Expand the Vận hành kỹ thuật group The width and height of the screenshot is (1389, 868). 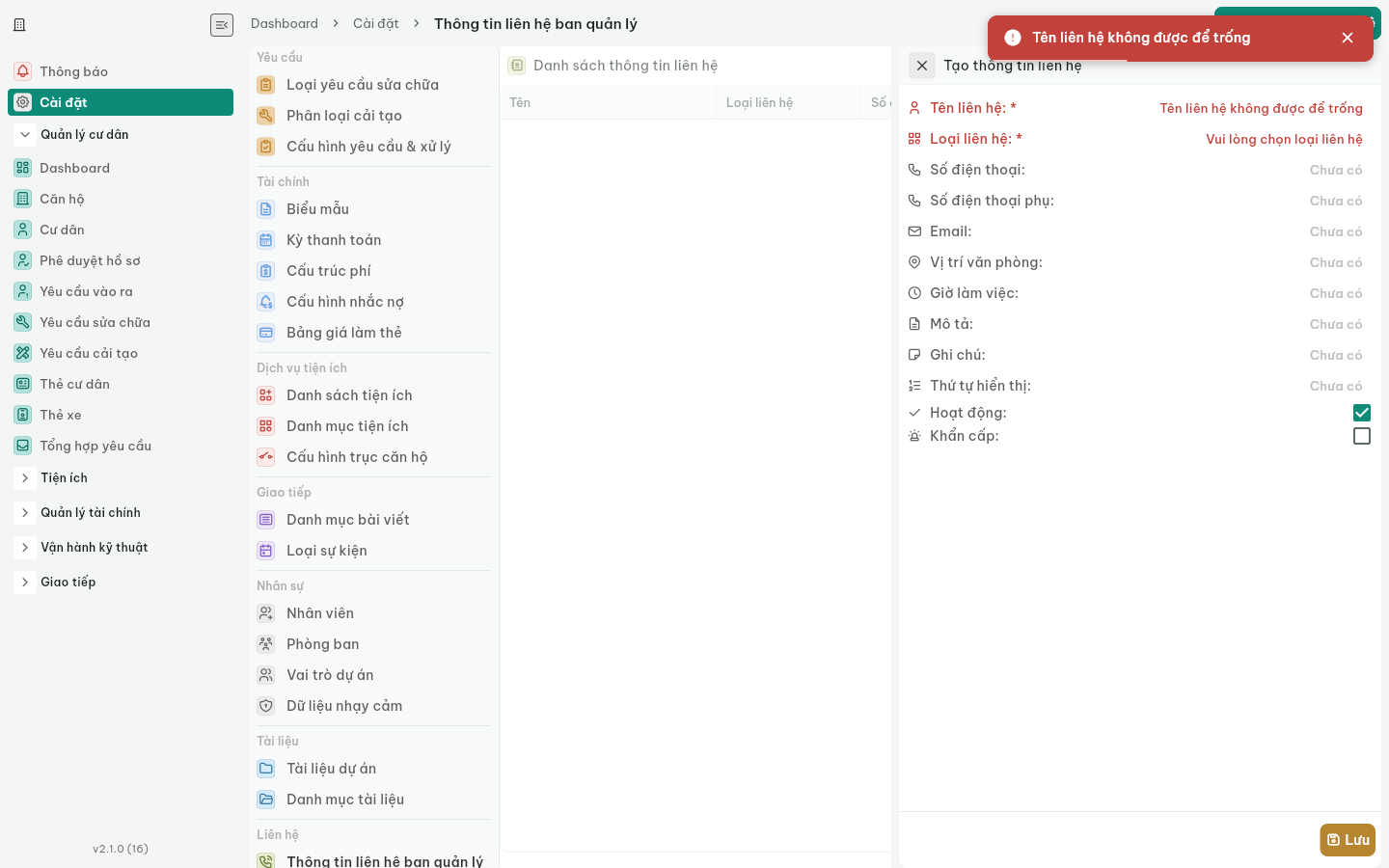25,548
